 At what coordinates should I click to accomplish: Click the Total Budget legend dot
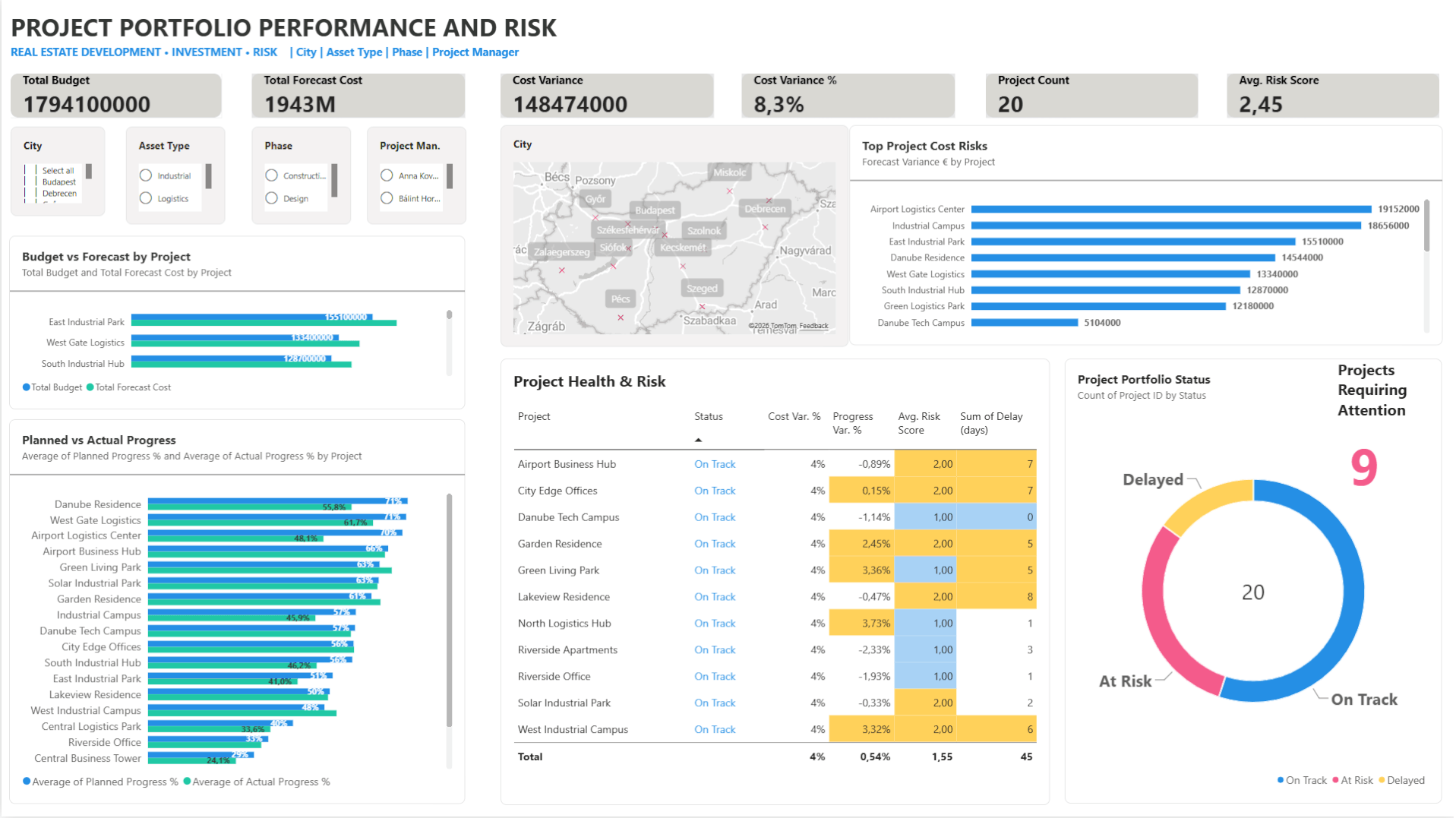[27, 387]
